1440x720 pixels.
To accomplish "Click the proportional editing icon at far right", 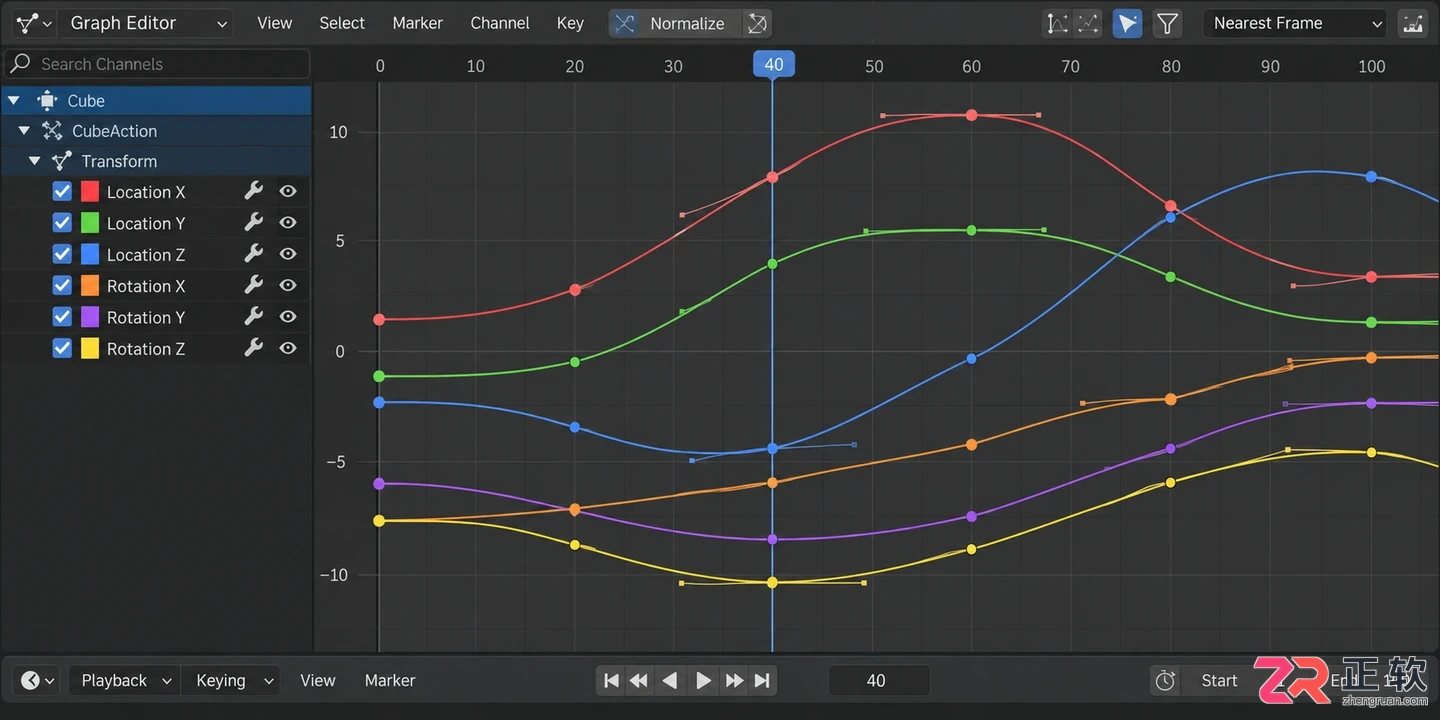I will [x=1413, y=23].
